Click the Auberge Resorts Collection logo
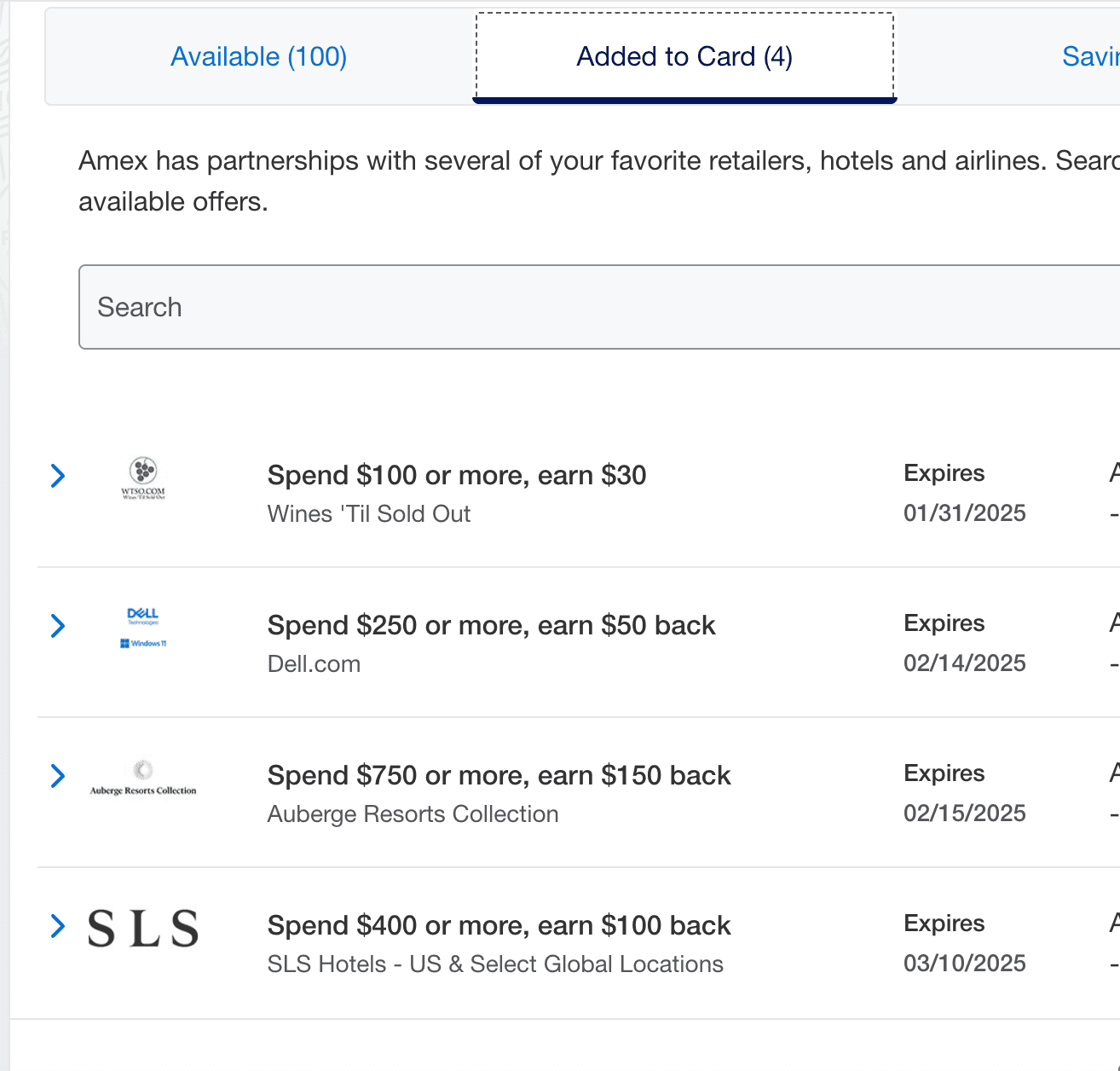Image resolution: width=1120 pixels, height=1071 pixels. tap(143, 778)
